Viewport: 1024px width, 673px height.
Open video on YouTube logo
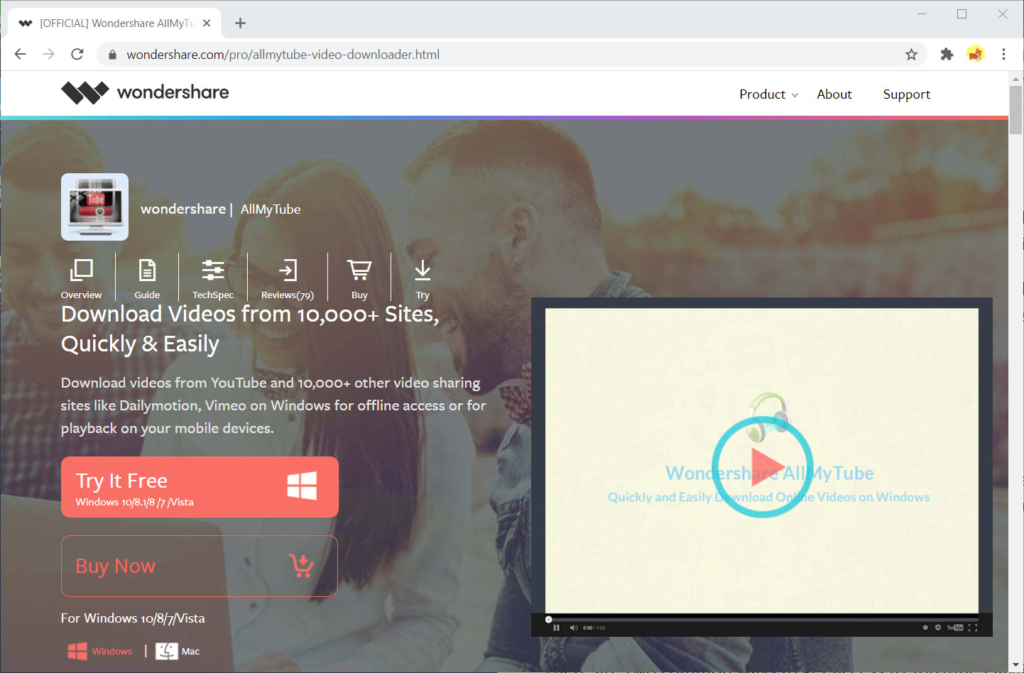pos(955,628)
